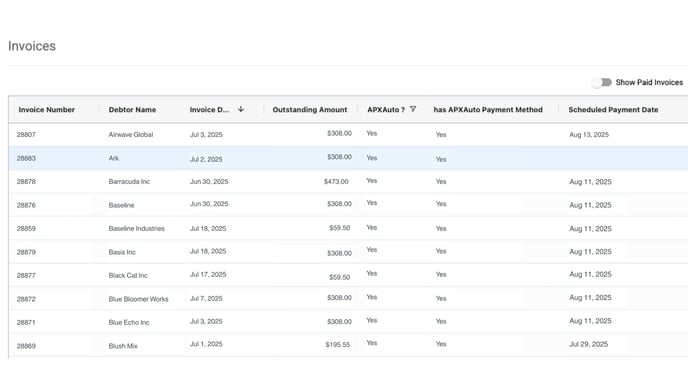Click the Jul 29, 2025 scheduled payment date

[588, 344]
